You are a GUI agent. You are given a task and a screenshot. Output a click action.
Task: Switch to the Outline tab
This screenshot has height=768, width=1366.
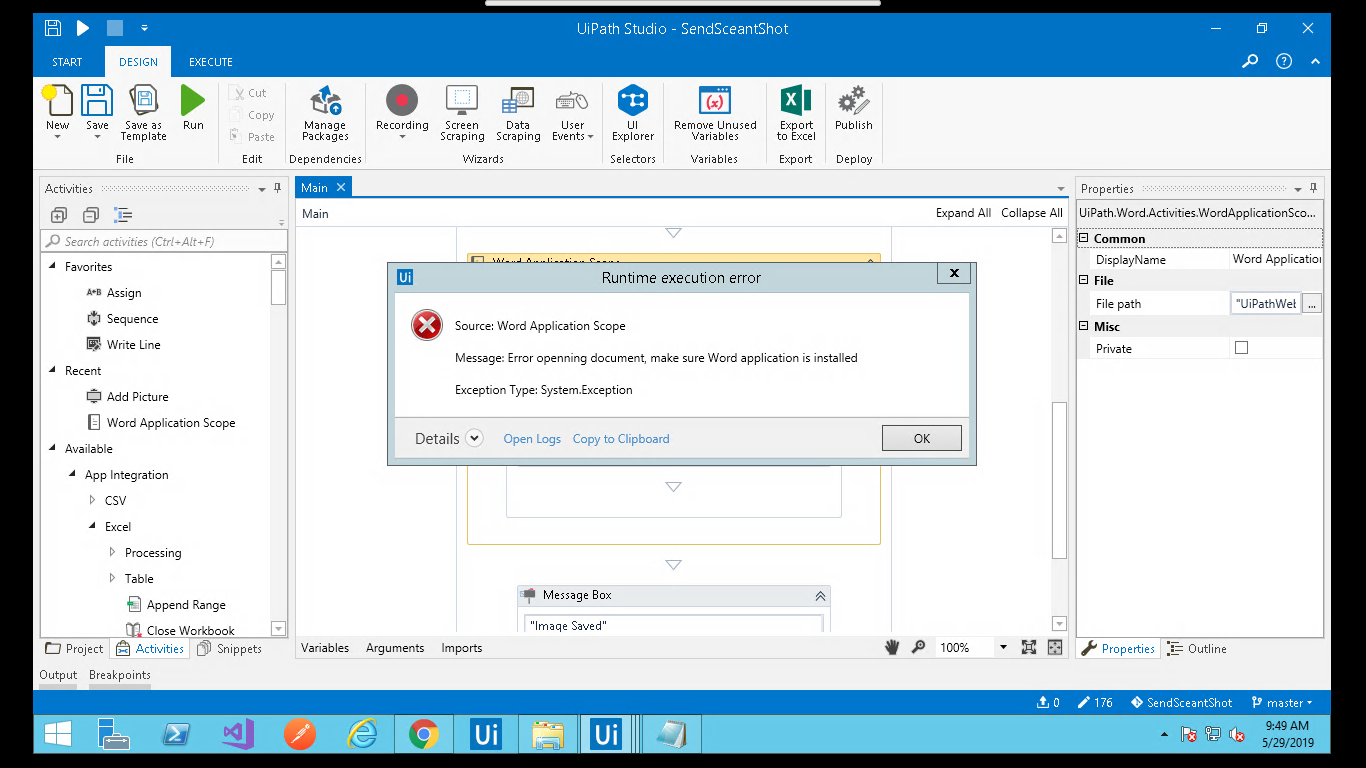click(1198, 649)
